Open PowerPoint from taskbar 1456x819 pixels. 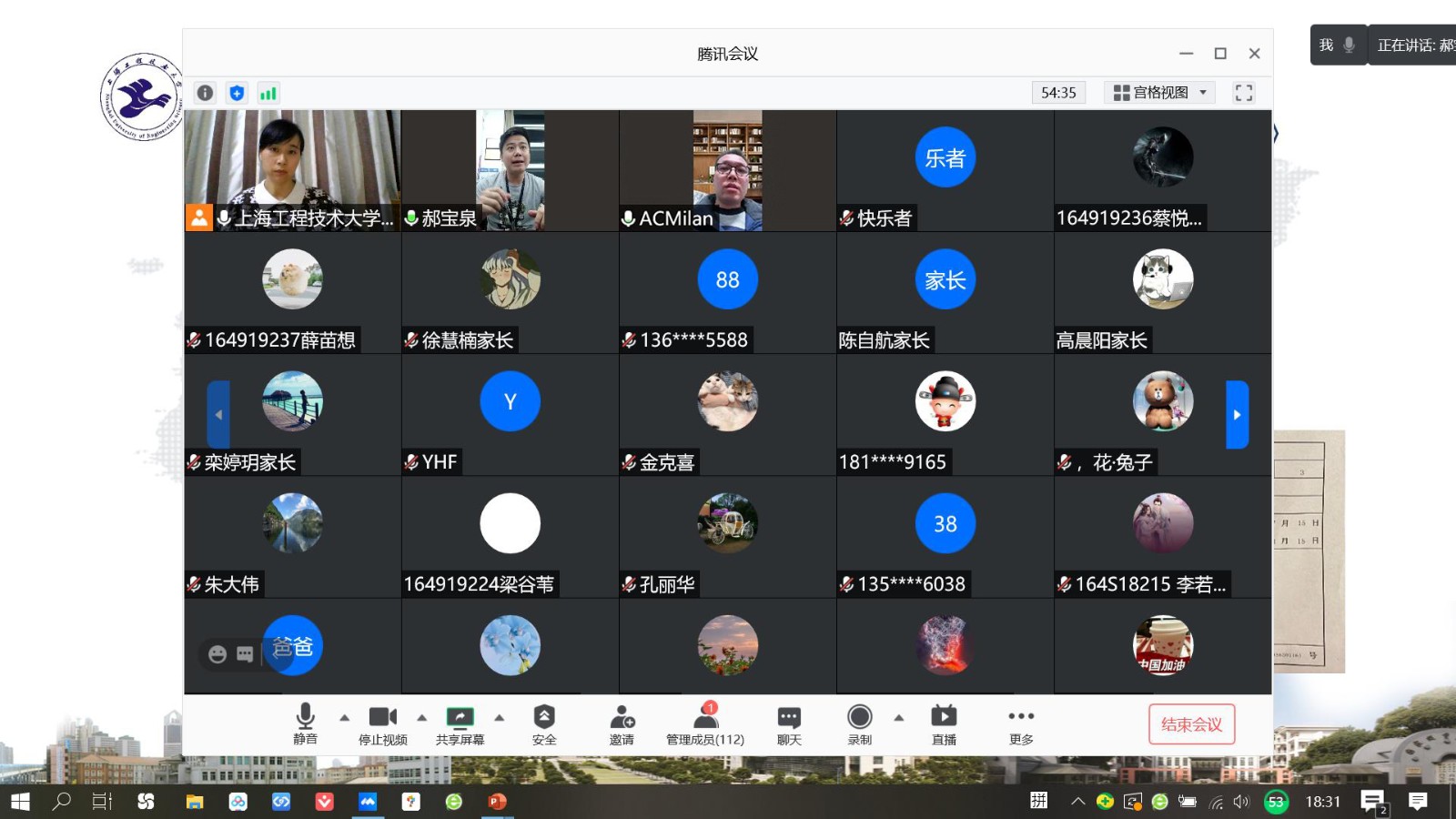pos(497,801)
